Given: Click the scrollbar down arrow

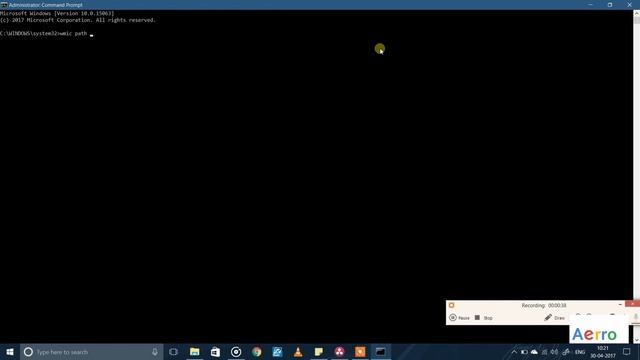Looking at the screenshot, I should tap(637, 340).
